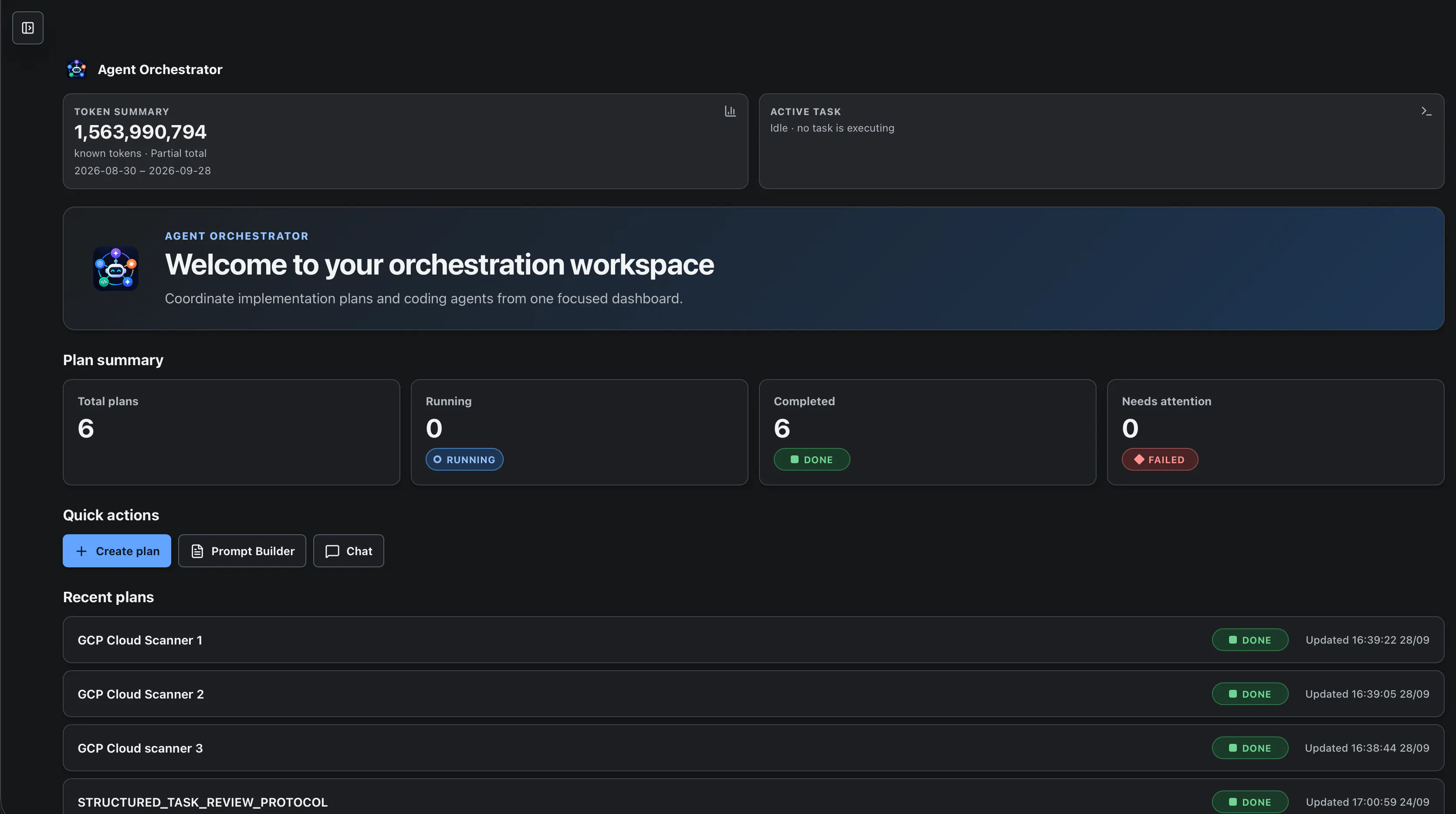Image resolution: width=1456 pixels, height=814 pixels.
Task: Open the Chat quick action
Action: pyautogui.click(x=349, y=550)
